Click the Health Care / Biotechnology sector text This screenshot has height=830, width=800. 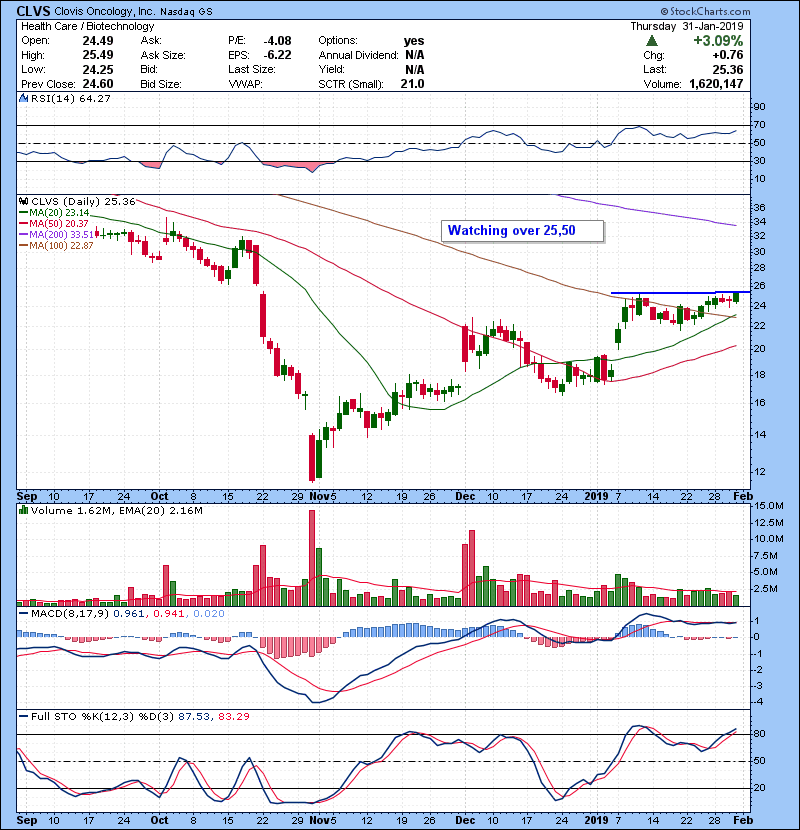pos(87,26)
